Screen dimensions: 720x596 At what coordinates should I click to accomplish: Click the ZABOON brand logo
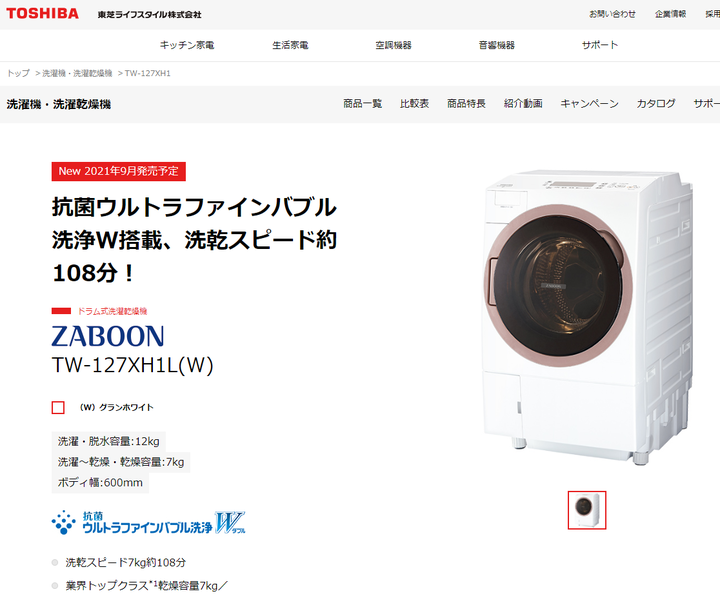coord(108,336)
